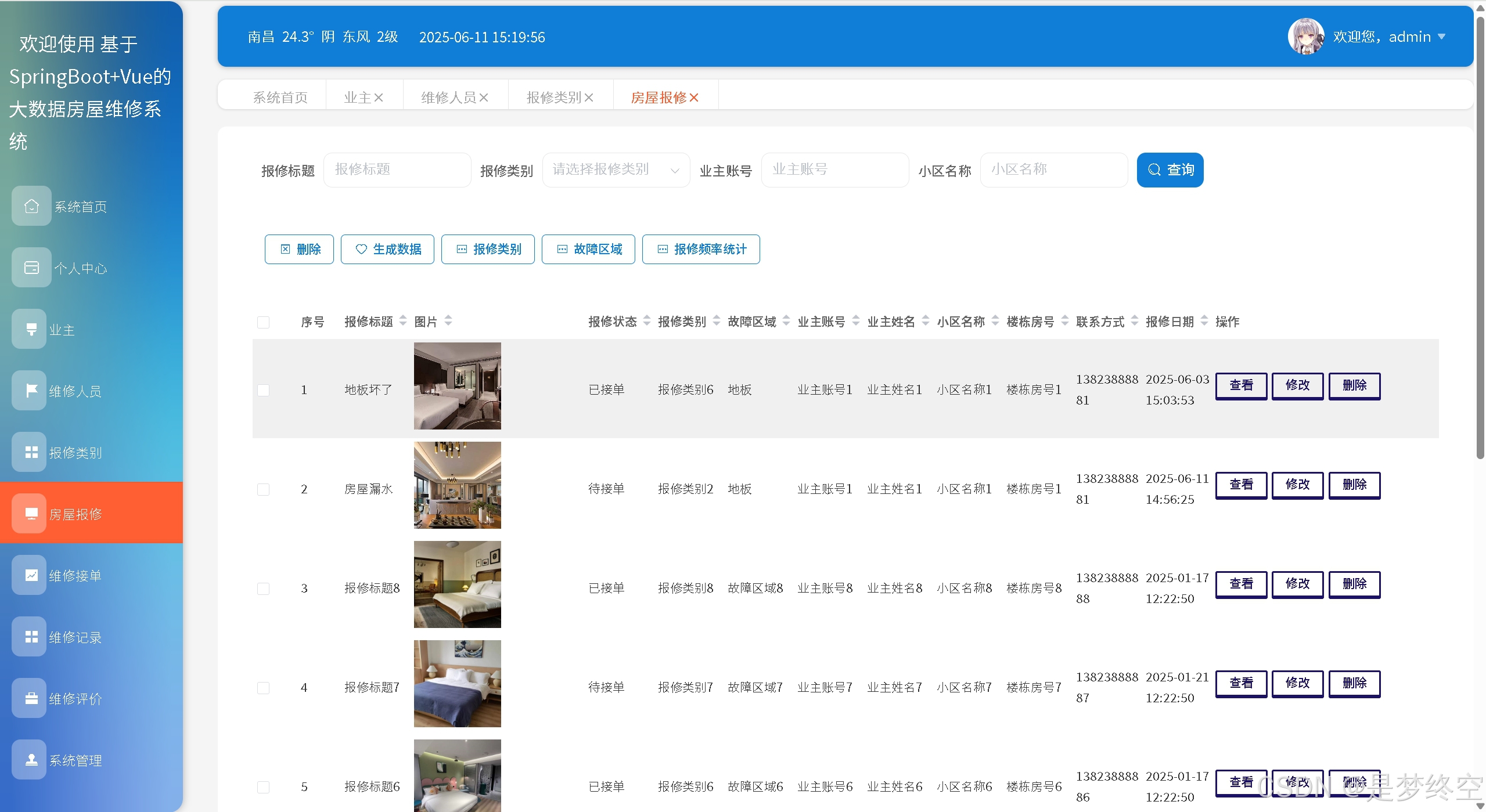Switch to the 报修类别 tab
This screenshot has width=1486, height=812.
pyautogui.click(x=553, y=98)
